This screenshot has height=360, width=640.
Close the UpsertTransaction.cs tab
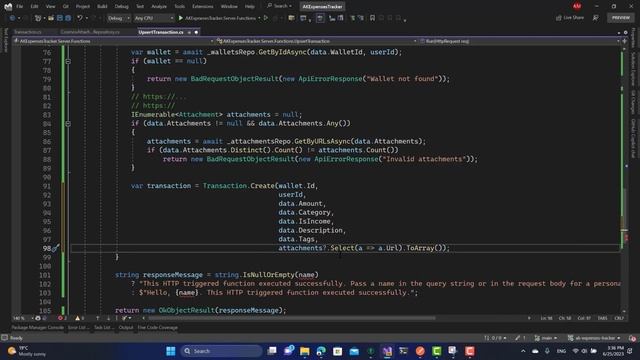(x=196, y=32)
